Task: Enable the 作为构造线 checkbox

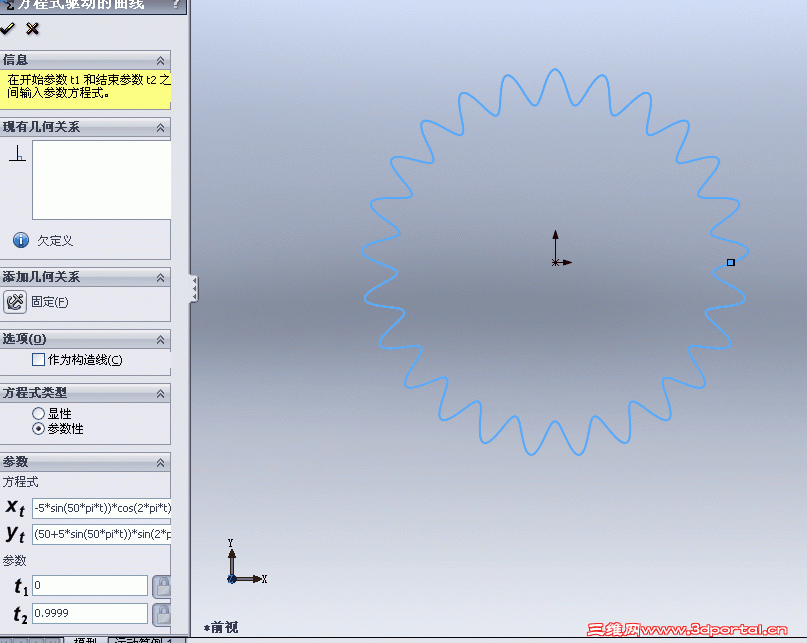Action: 39,359
